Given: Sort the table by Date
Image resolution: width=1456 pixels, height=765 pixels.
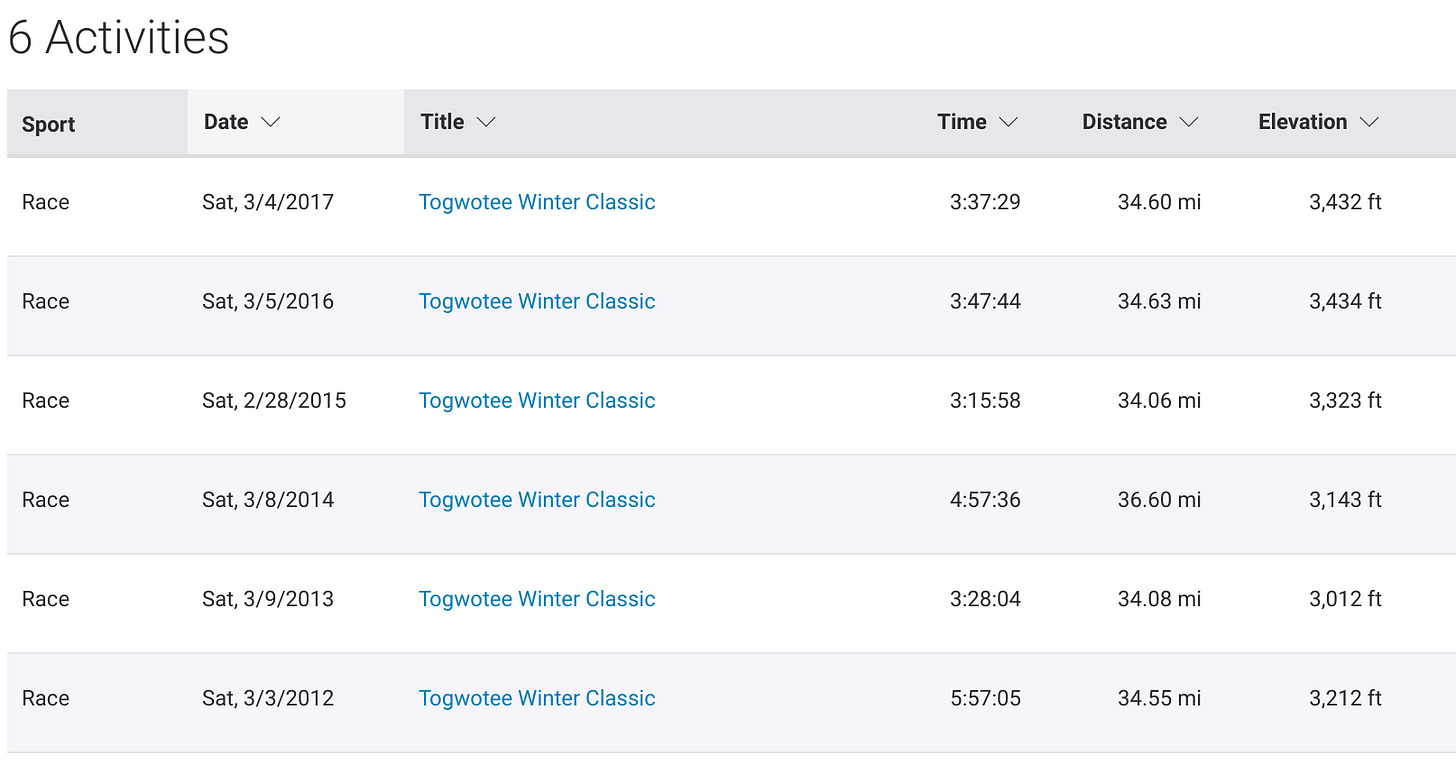Looking at the screenshot, I should [226, 122].
